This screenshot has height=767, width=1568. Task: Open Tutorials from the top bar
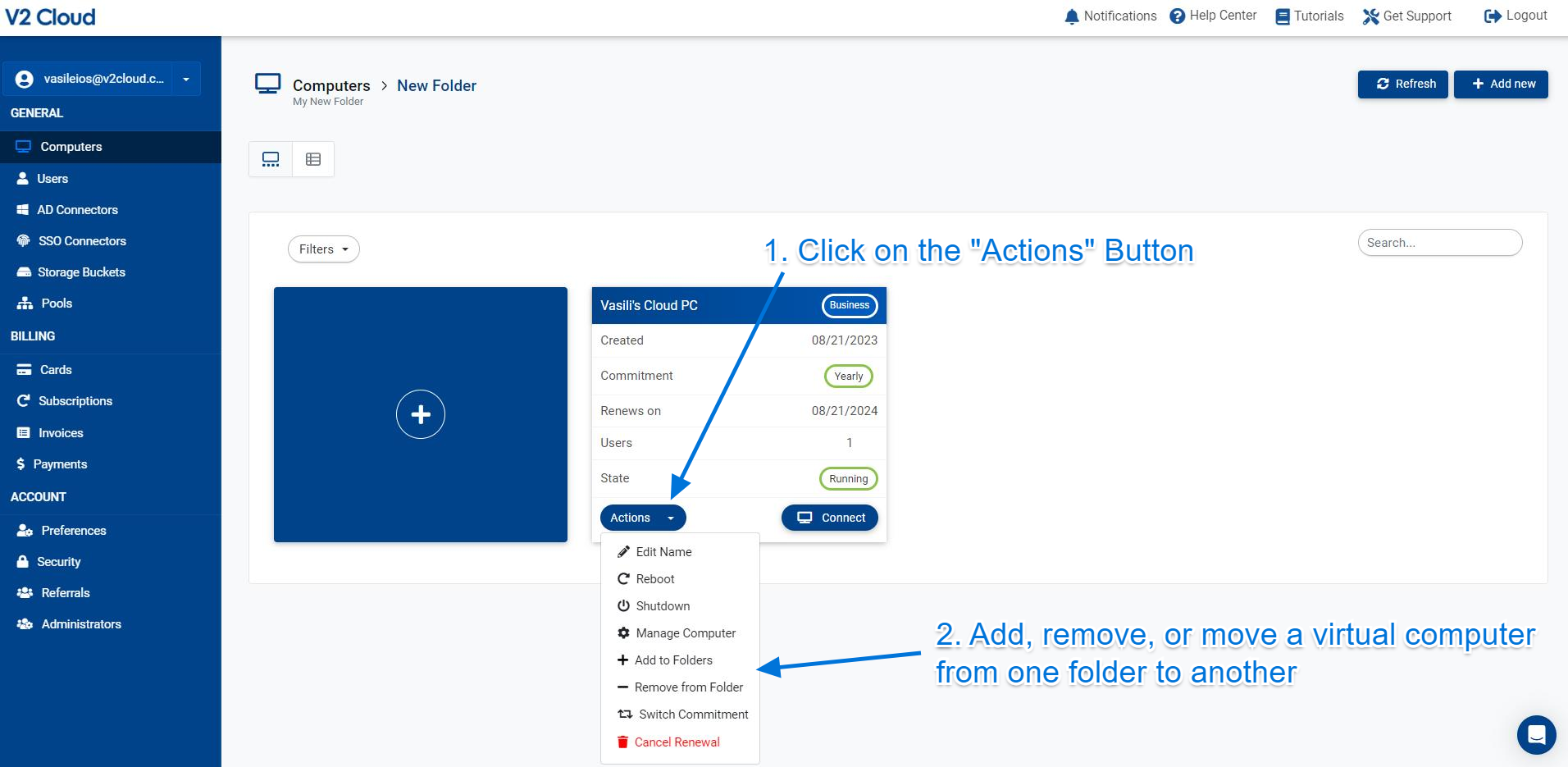pos(1310,16)
